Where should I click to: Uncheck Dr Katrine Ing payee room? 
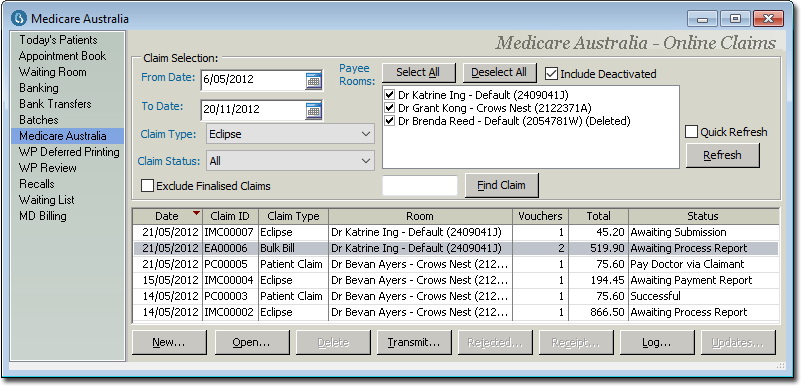point(389,95)
